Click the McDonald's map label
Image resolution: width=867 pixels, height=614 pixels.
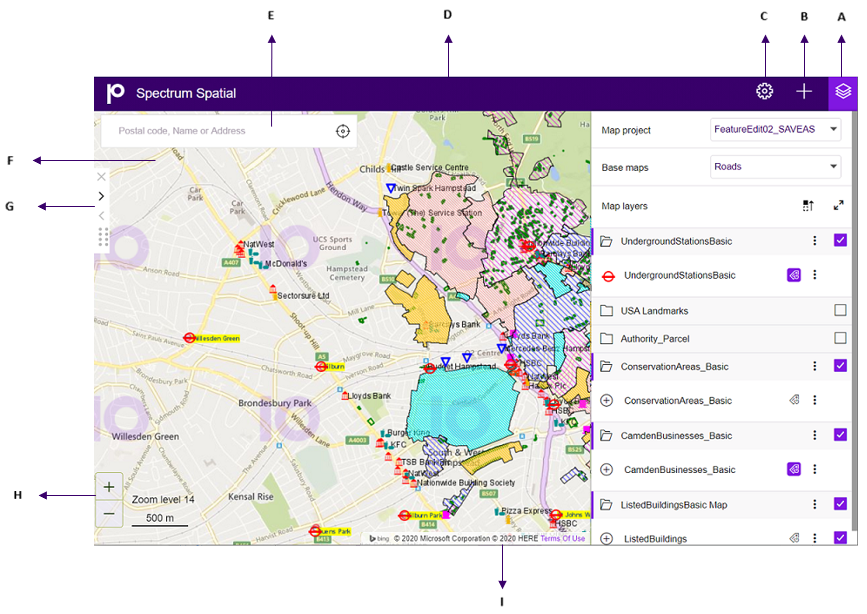(285, 263)
